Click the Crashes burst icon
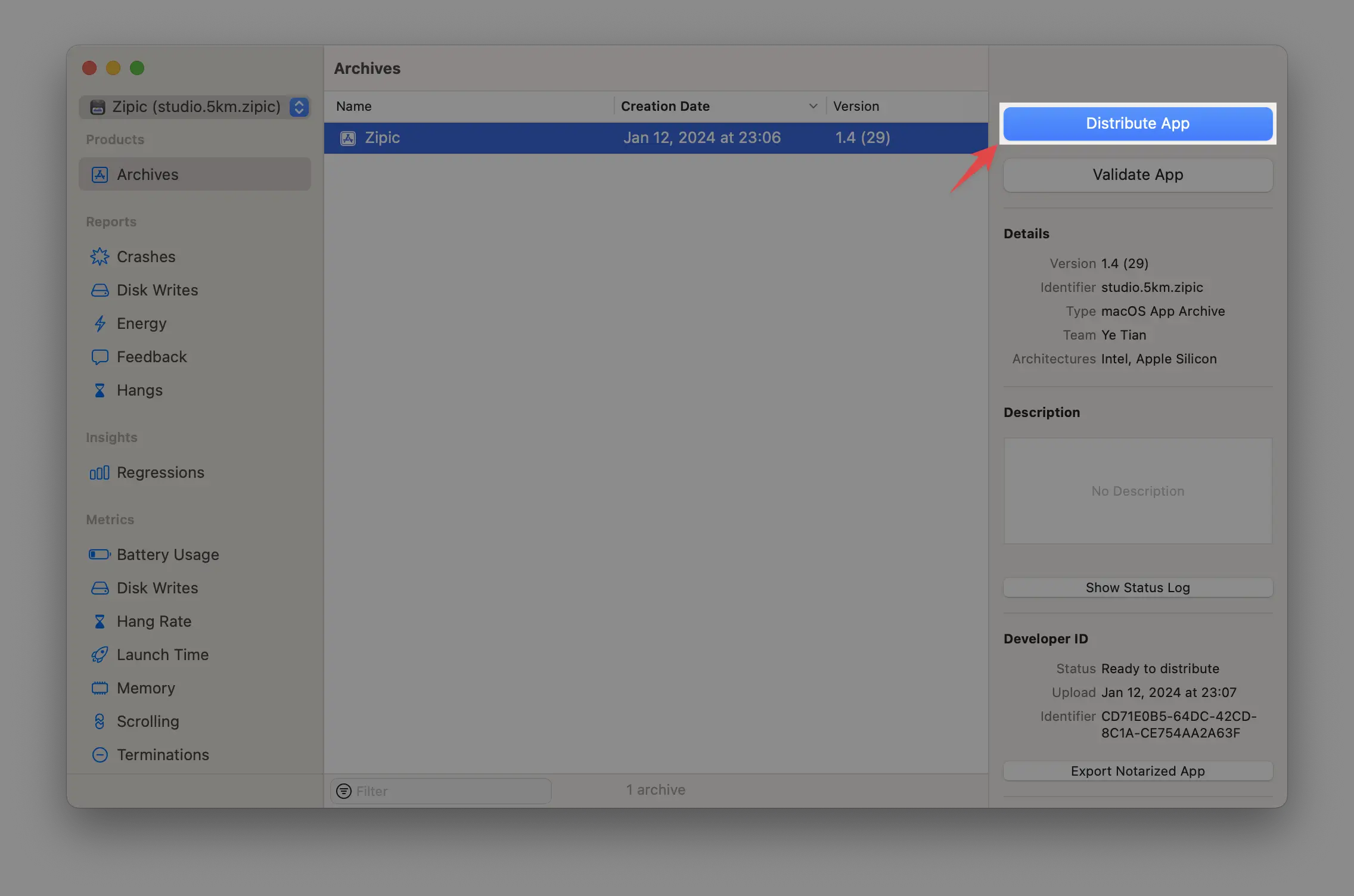The image size is (1354, 896). coord(100,257)
